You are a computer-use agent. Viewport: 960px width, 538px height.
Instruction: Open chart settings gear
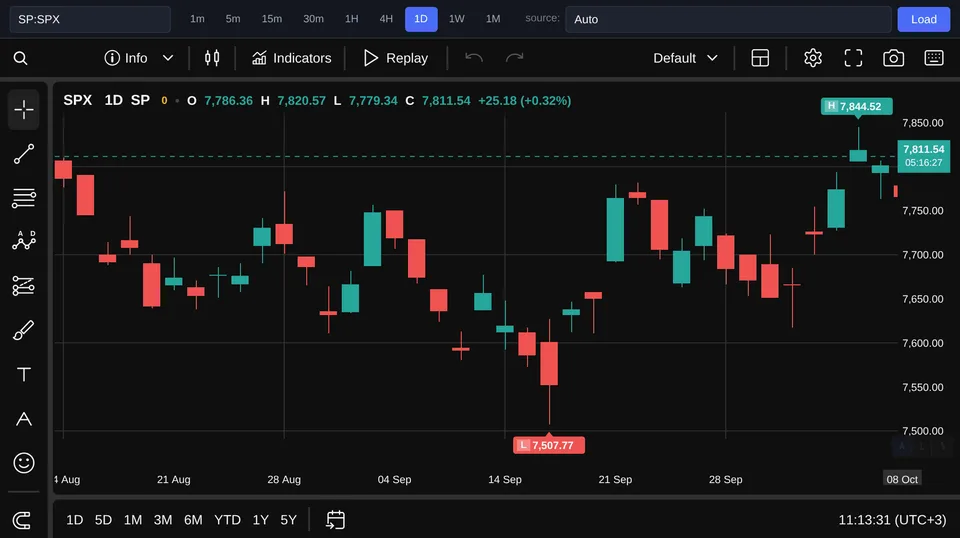pyautogui.click(x=812, y=58)
